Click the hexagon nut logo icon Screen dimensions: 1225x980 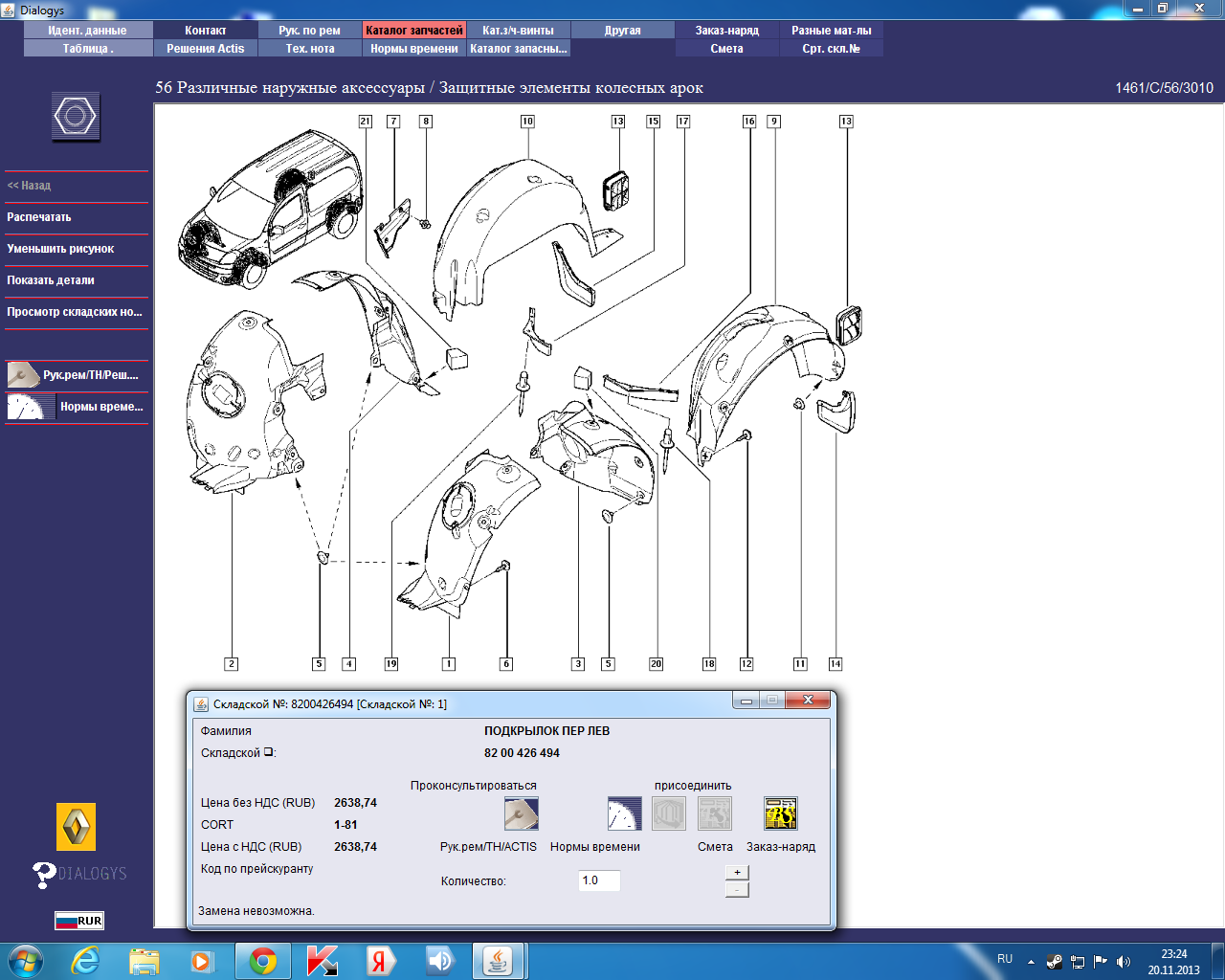(x=76, y=117)
